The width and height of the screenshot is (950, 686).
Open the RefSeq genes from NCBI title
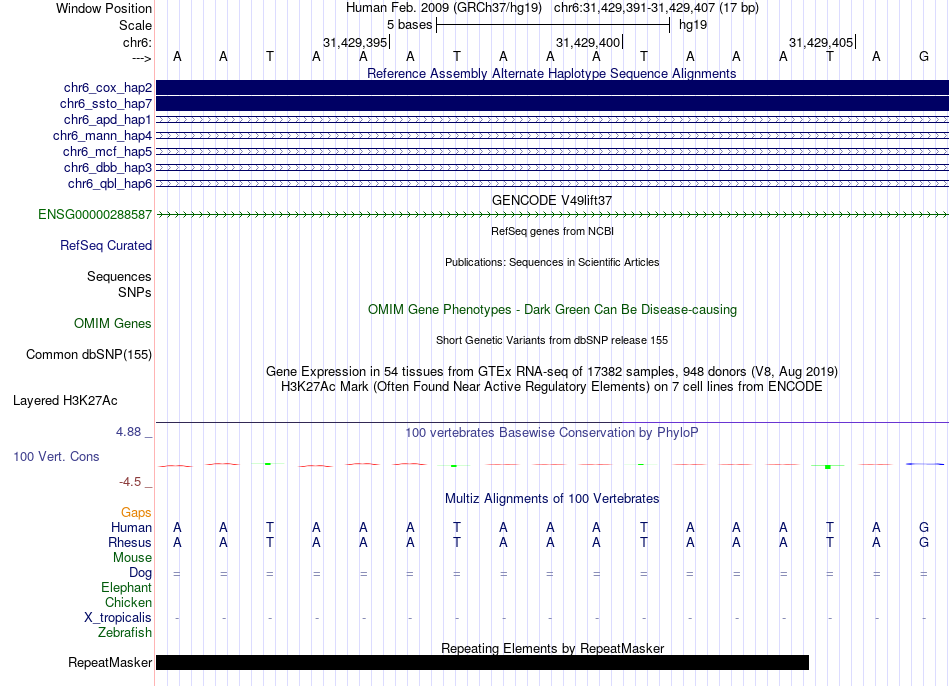(552, 231)
